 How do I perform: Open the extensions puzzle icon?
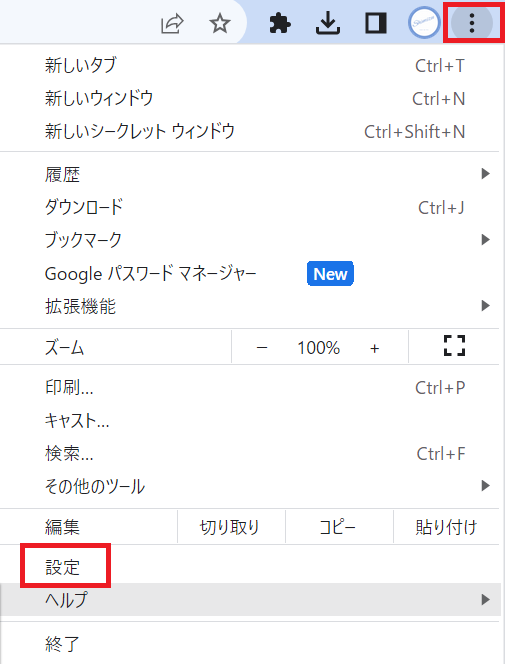(280, 23)
